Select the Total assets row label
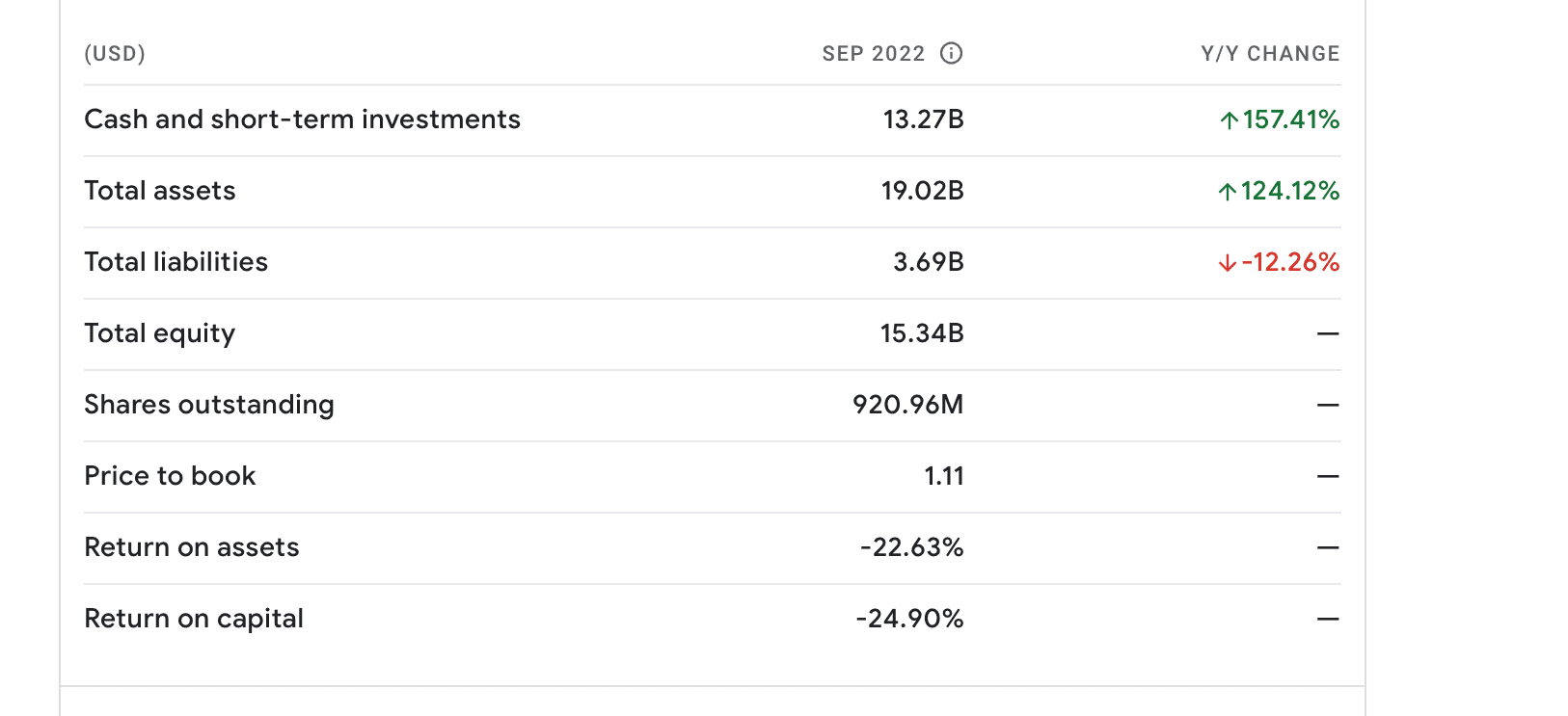The width and height of the screenshot is (1568, 716). pos(160,191)
